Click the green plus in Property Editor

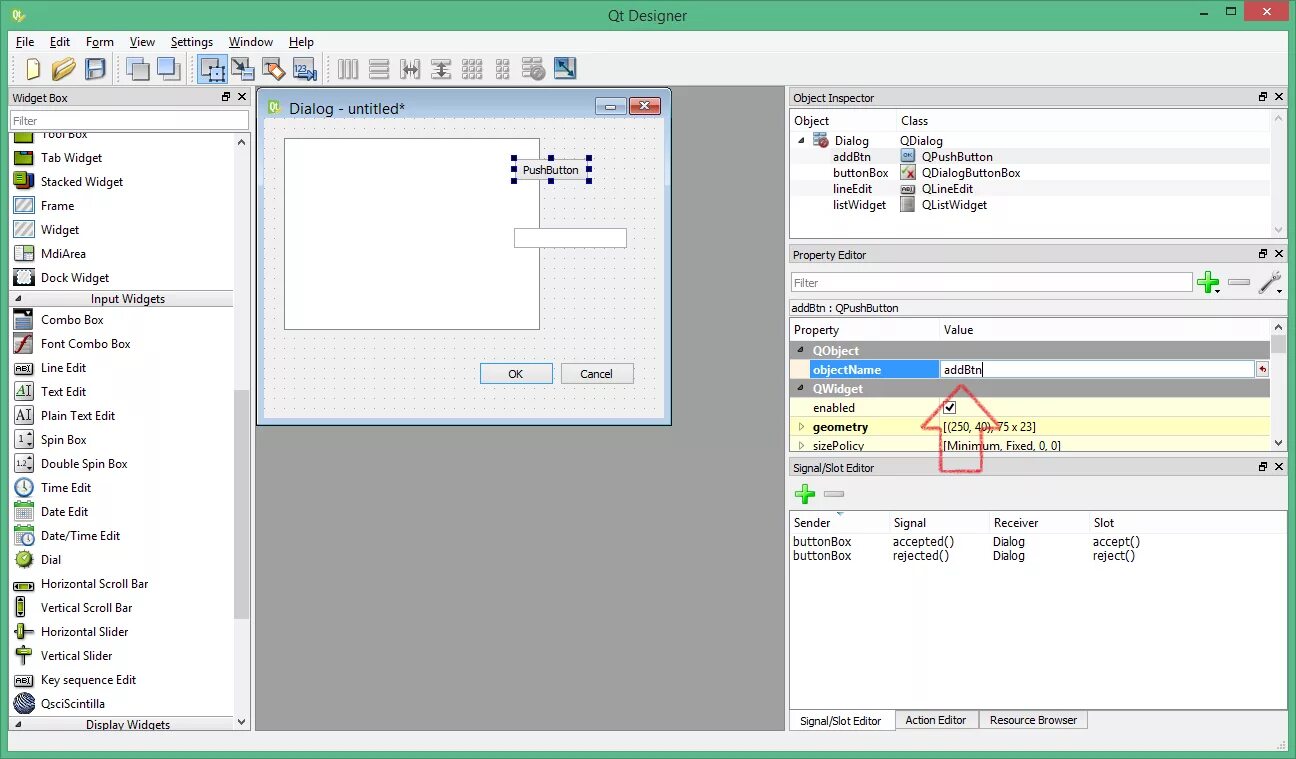click(1208, 283)
